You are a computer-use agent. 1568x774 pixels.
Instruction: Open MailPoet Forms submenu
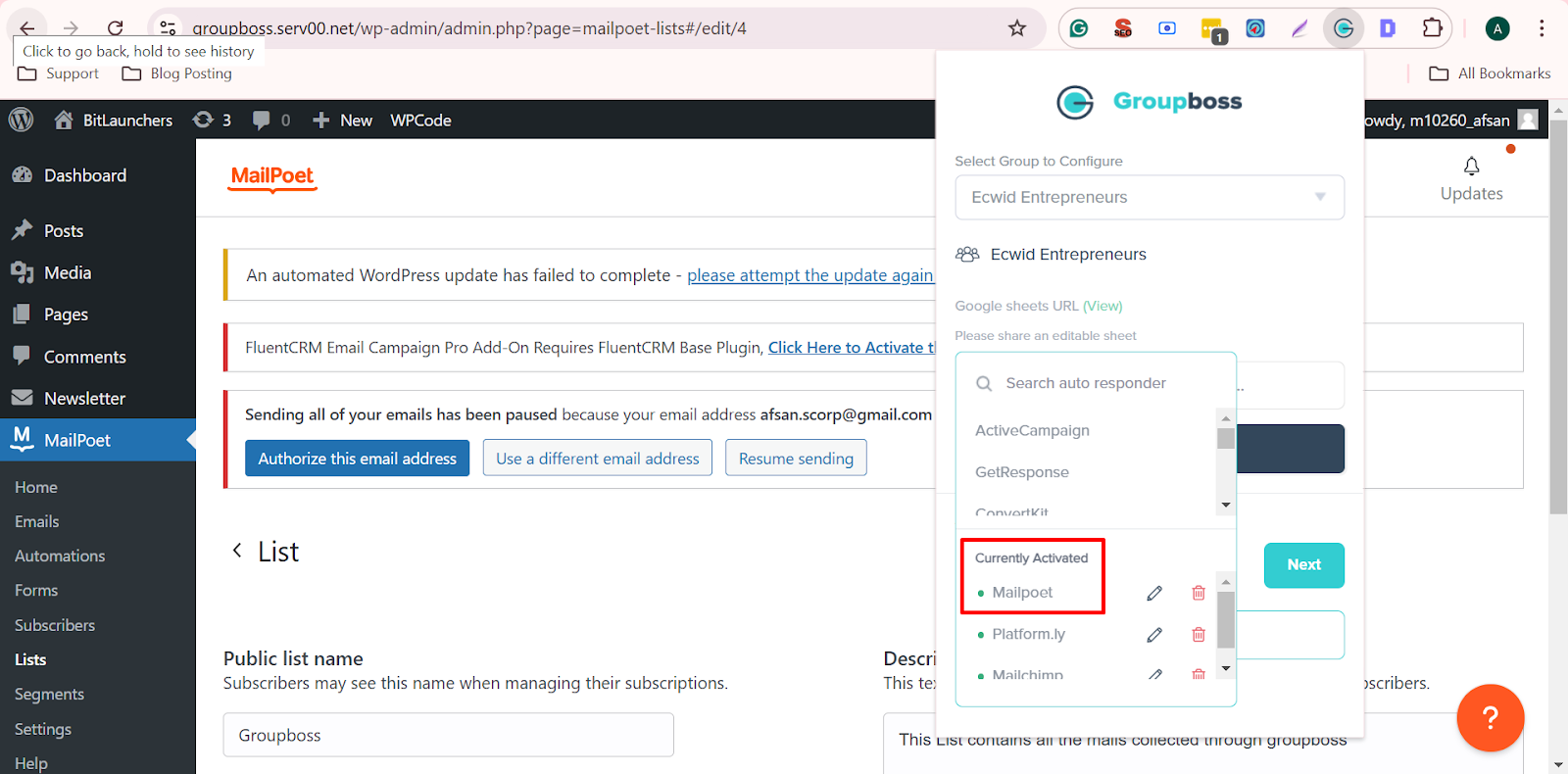[x=36, y=590]
